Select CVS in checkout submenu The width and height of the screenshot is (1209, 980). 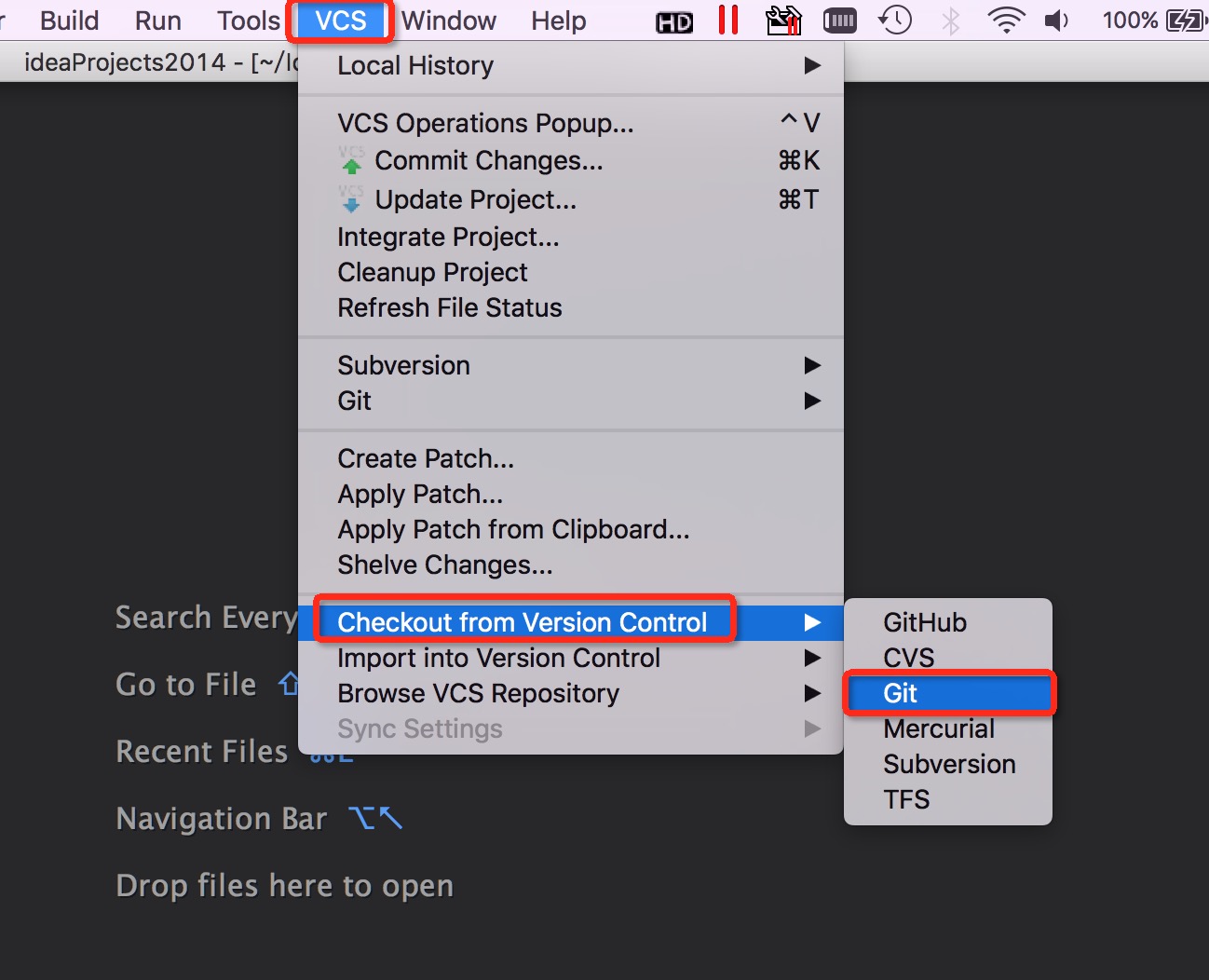[x=948, y=658]
